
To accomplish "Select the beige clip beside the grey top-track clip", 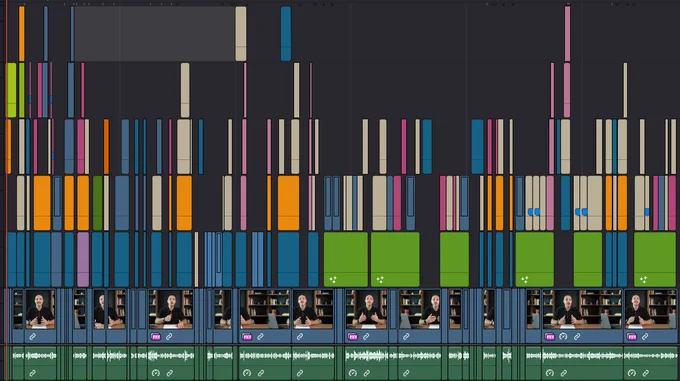I will coord(241,33).
